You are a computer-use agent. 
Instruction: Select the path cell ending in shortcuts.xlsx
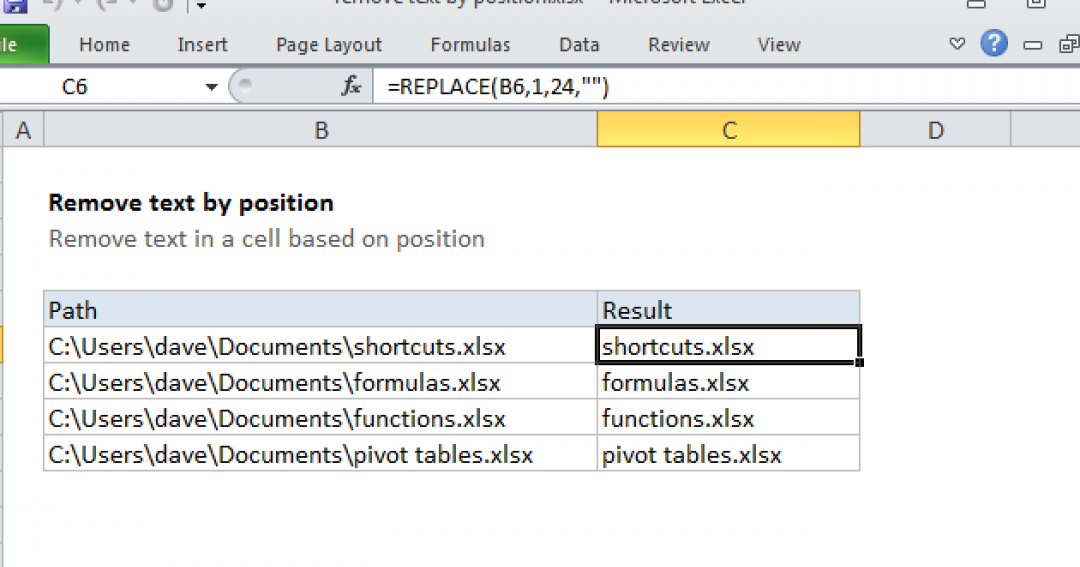click(x=321, y=345)
